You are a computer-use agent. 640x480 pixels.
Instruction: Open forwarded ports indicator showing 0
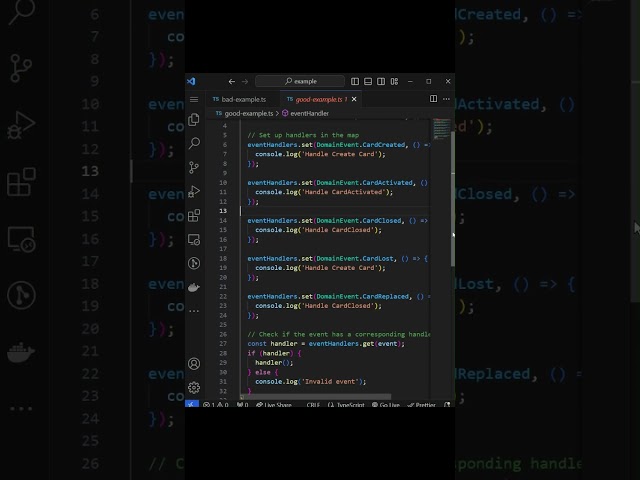click(242, 404)
